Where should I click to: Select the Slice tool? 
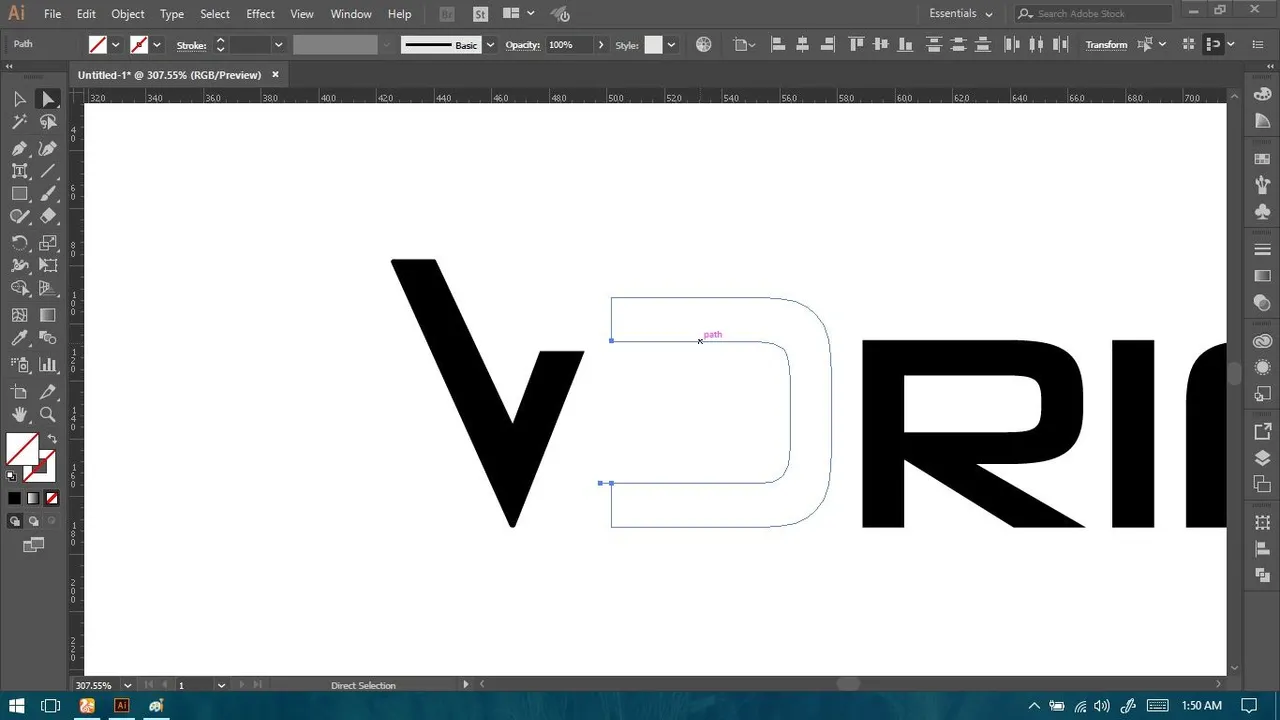(x=48, y=391)
